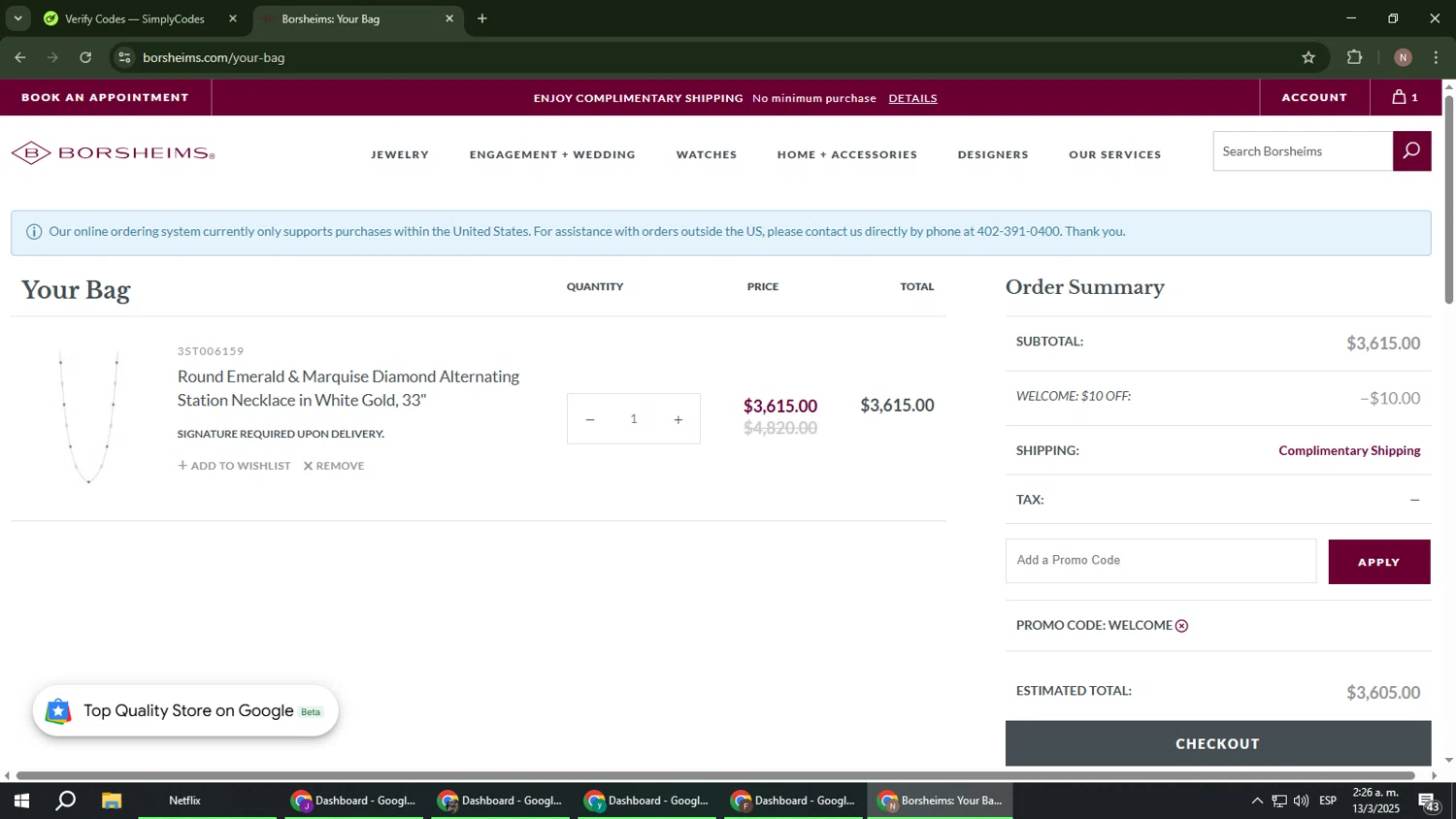Open network settings in system tray

click(x=1279, y=801)
